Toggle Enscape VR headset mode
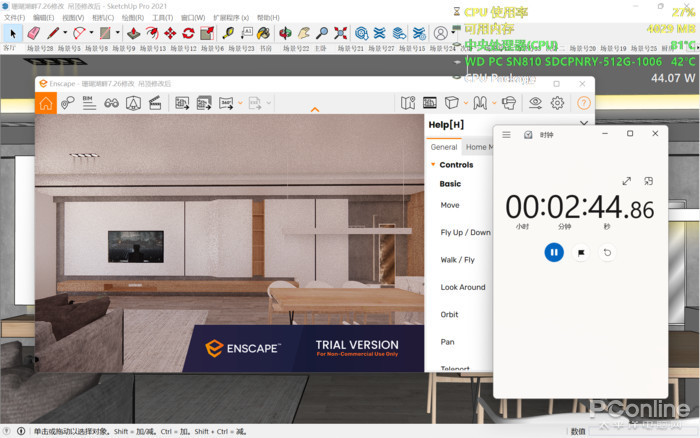Screen dimensions: 700x438 (509, 103)
